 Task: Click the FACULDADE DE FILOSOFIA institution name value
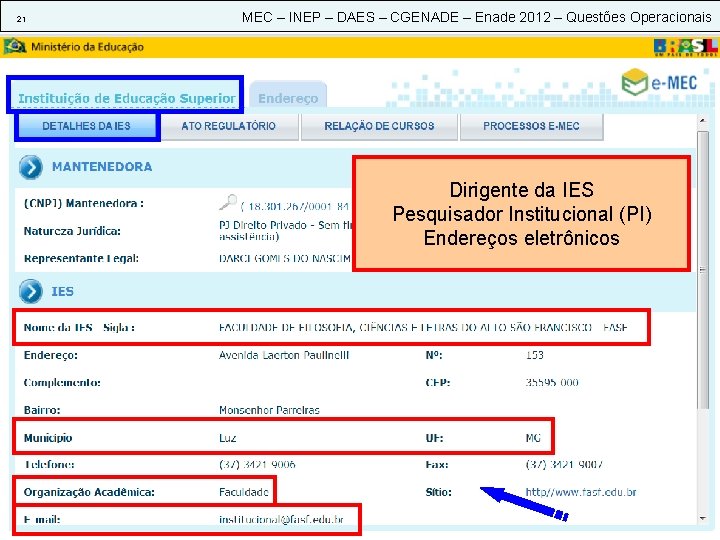423,327
